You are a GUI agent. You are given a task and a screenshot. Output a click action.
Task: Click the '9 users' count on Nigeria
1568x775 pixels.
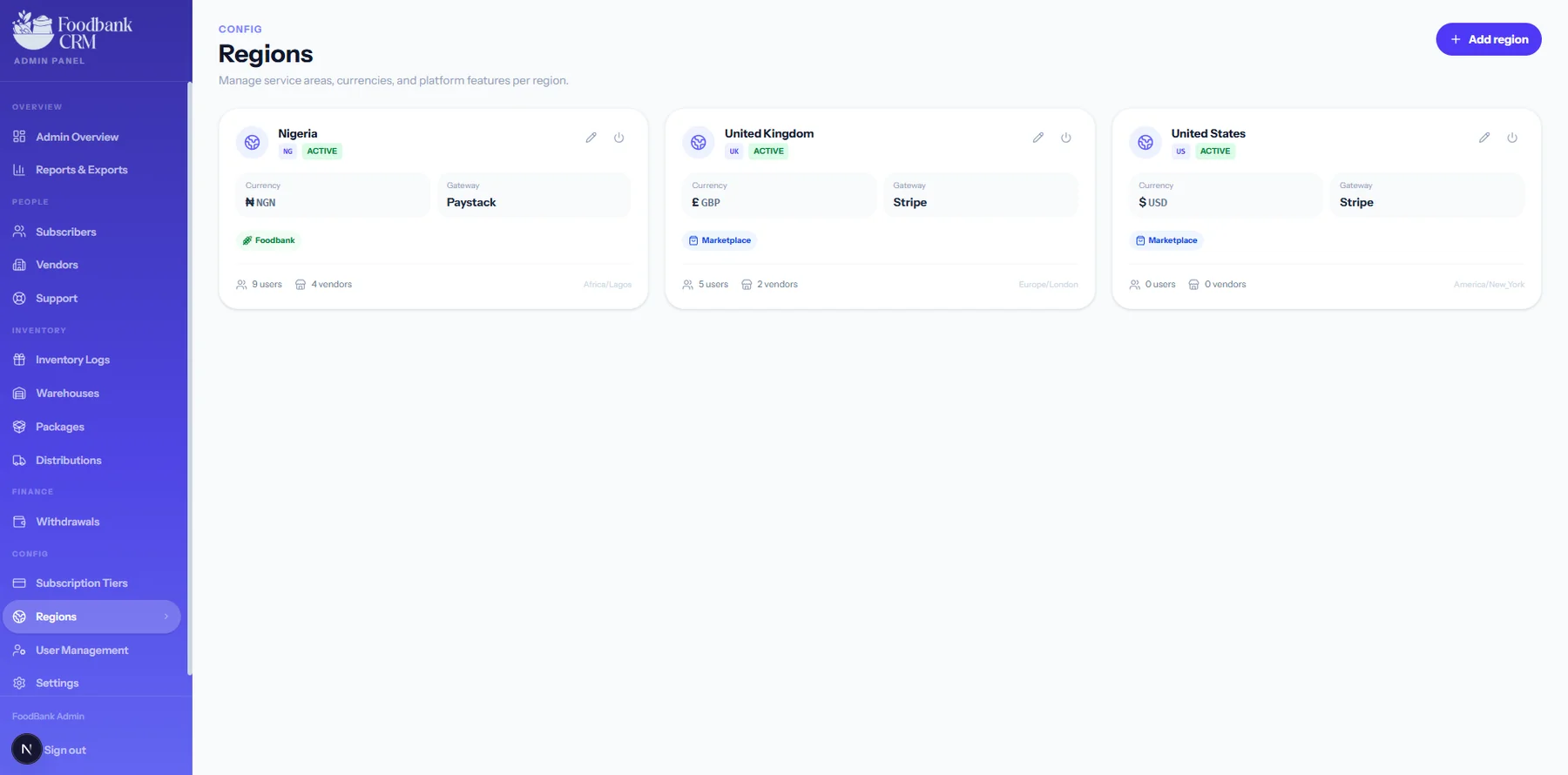[x=260, y=285]
